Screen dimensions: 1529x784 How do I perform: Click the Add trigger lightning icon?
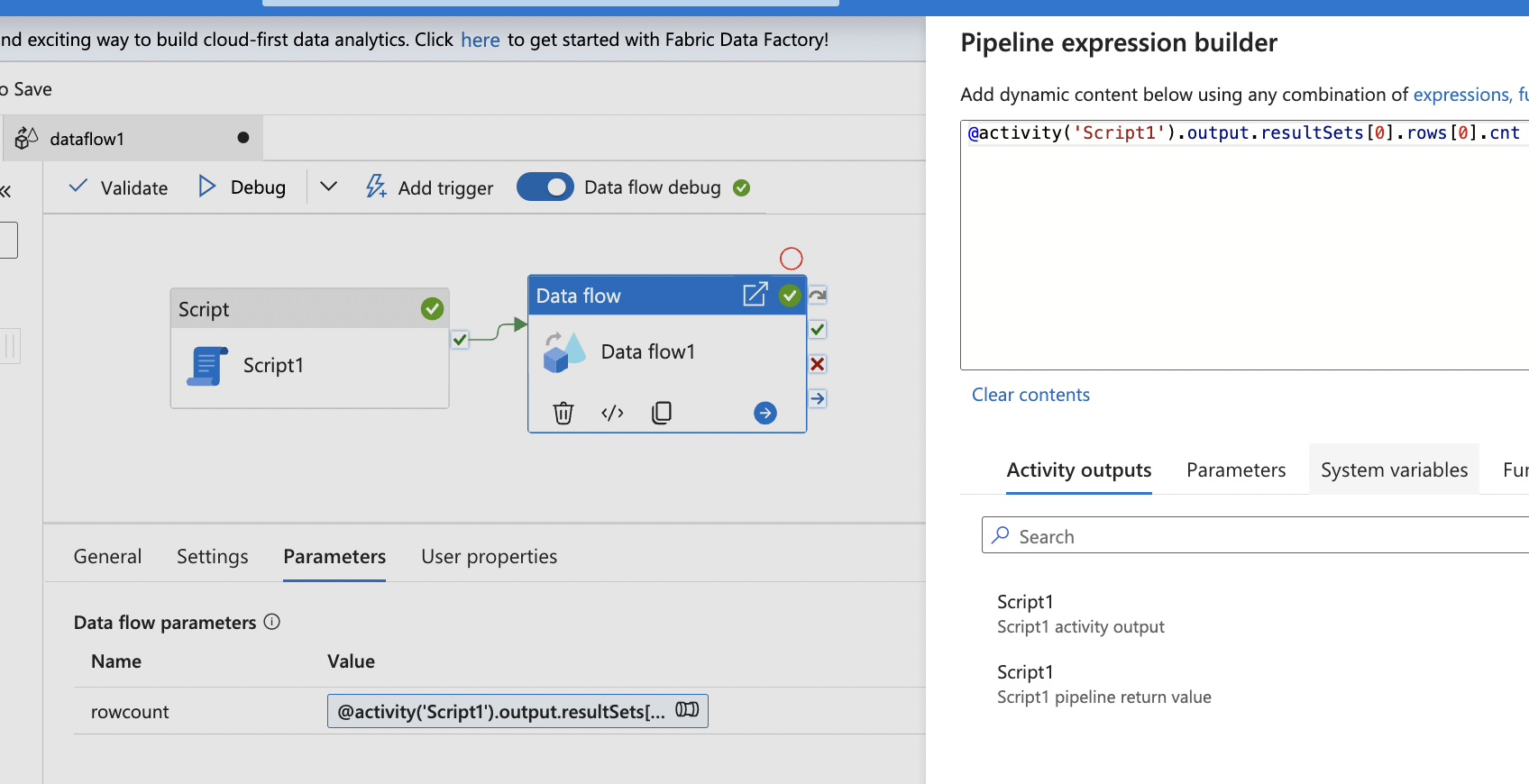pyautogui.click(x=376, y=187)
